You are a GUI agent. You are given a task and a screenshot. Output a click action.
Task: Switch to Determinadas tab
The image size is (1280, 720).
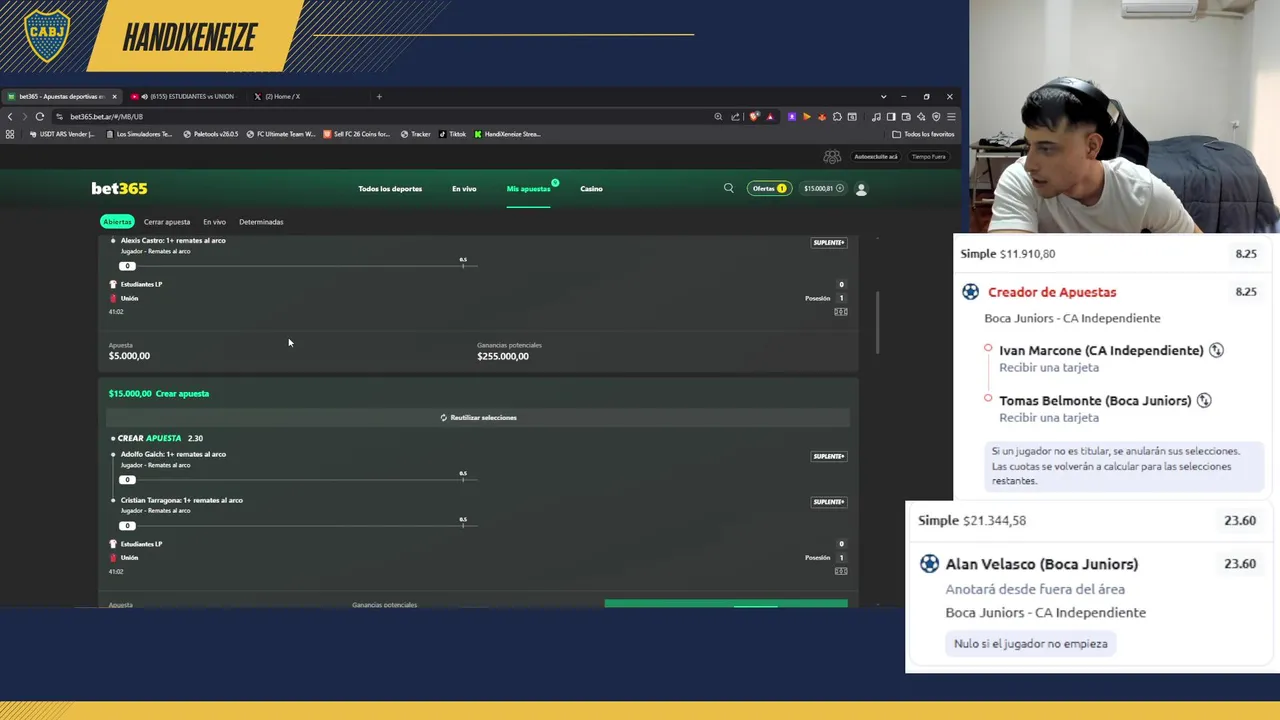pyautogui.click(x=261, y=222)
